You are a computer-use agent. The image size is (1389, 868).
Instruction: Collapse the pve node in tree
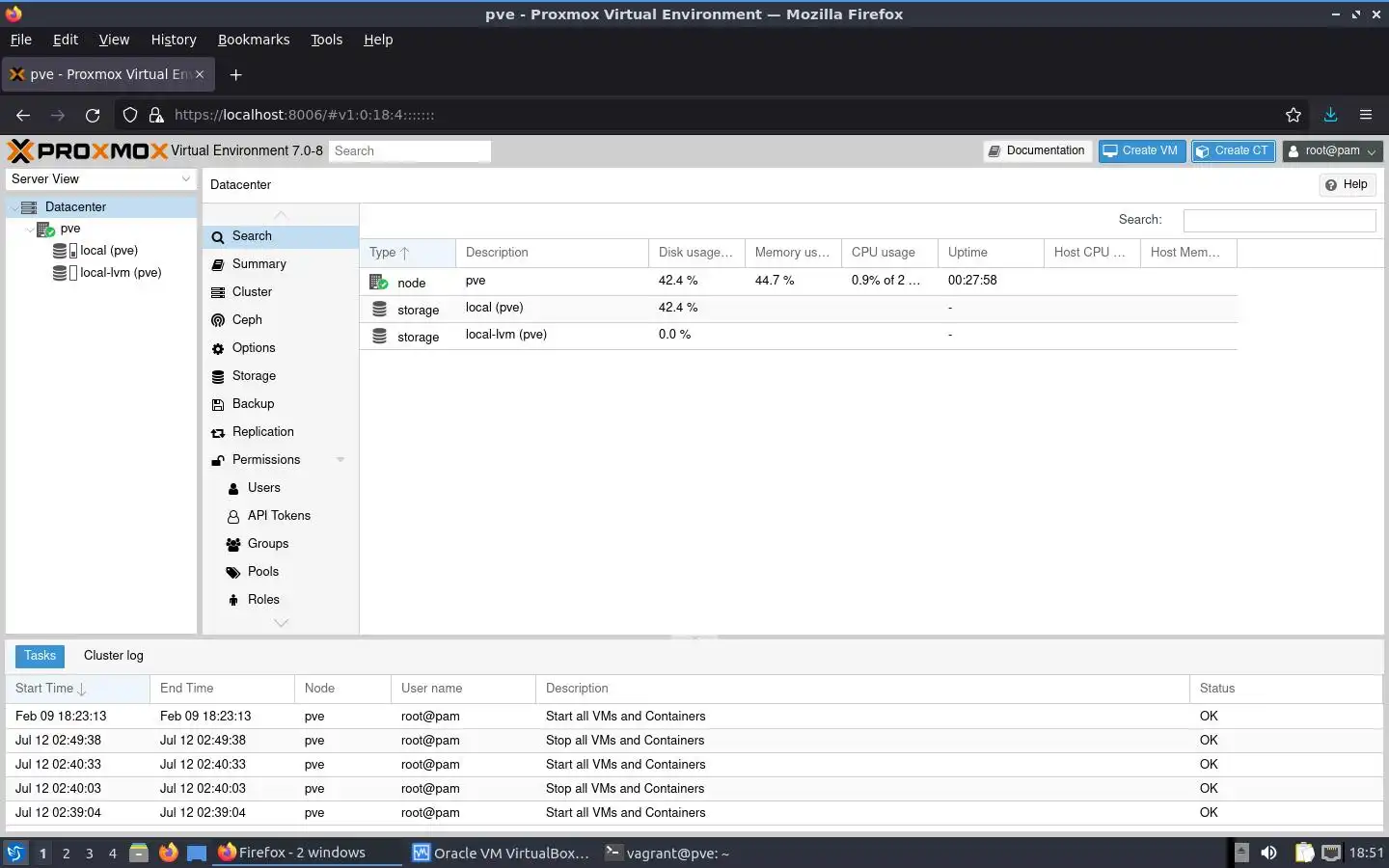pyautogui.click(x=29, y=230)
